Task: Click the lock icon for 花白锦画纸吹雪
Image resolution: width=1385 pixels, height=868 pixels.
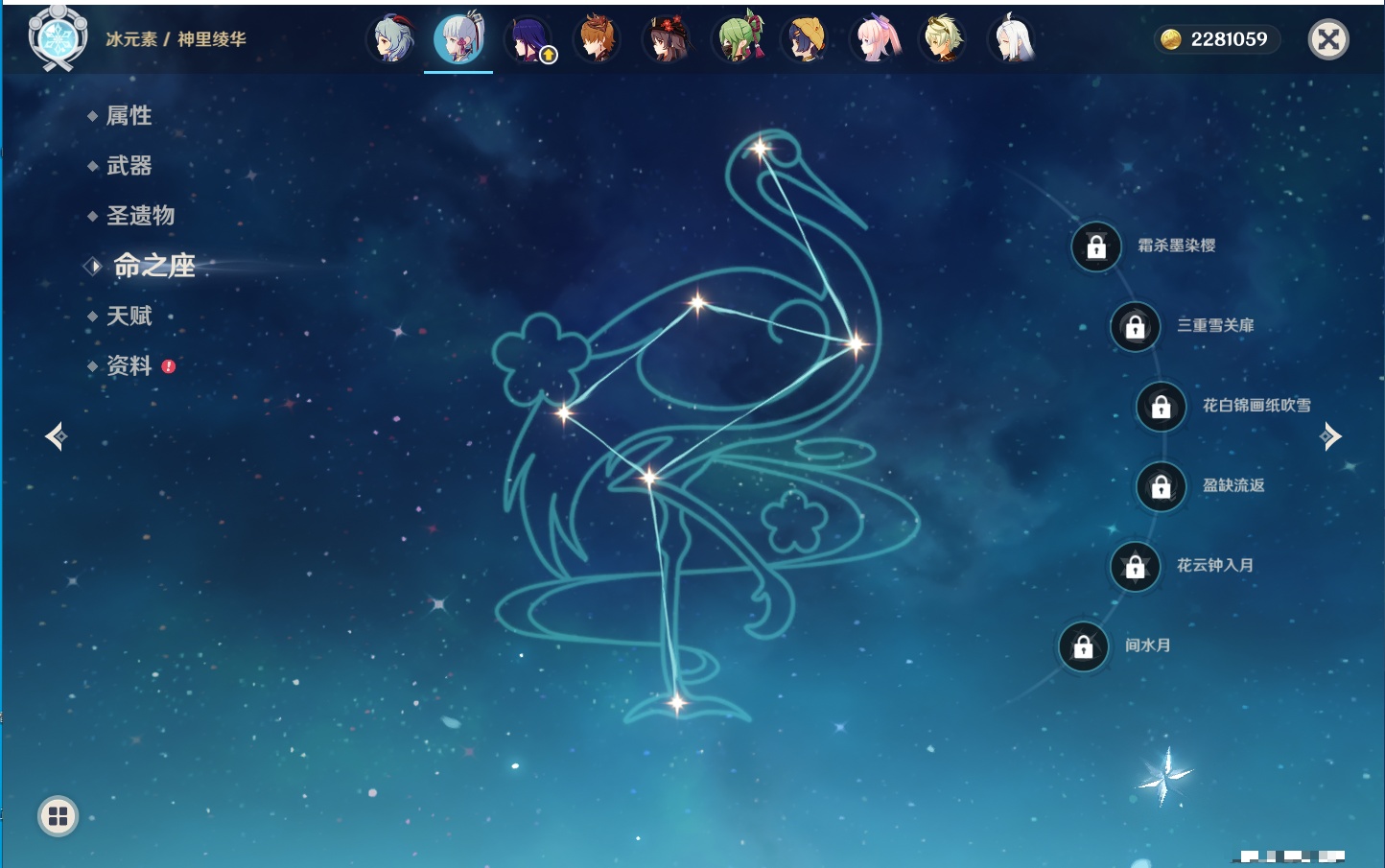Action: (x=1162, y=407)
